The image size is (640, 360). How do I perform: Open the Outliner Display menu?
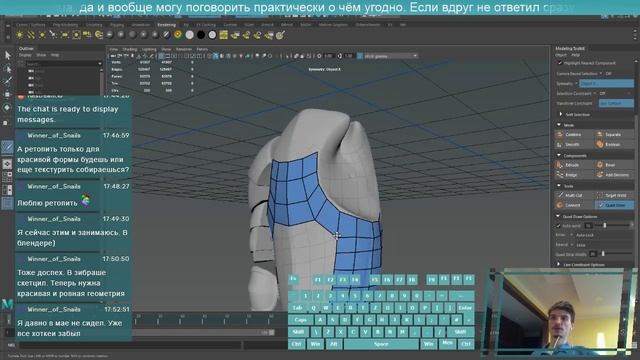25,55
